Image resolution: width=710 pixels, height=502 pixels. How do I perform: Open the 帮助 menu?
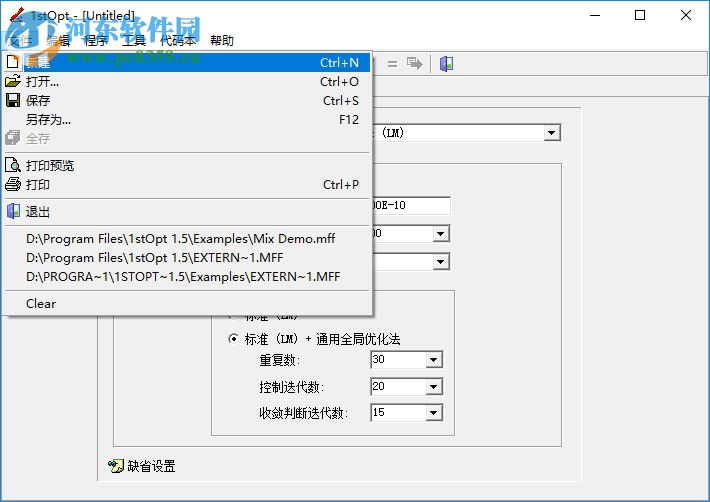[x=222, y=41]
